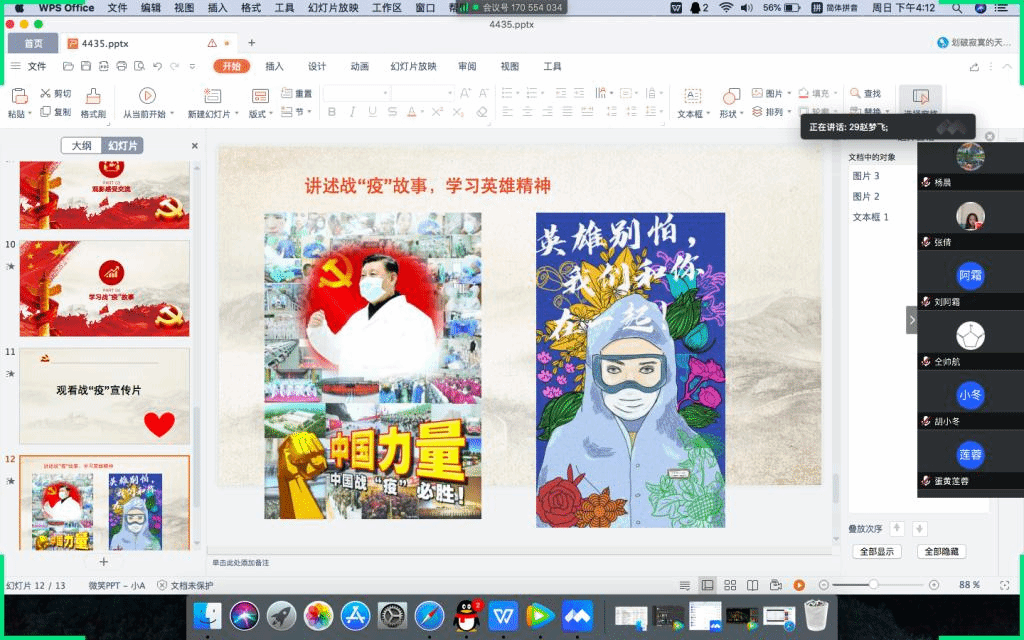The width and height of the screenshot is (1024, 640).
Task: Click fit-to-window icon beside 88 %
Action: point(1004,585)
